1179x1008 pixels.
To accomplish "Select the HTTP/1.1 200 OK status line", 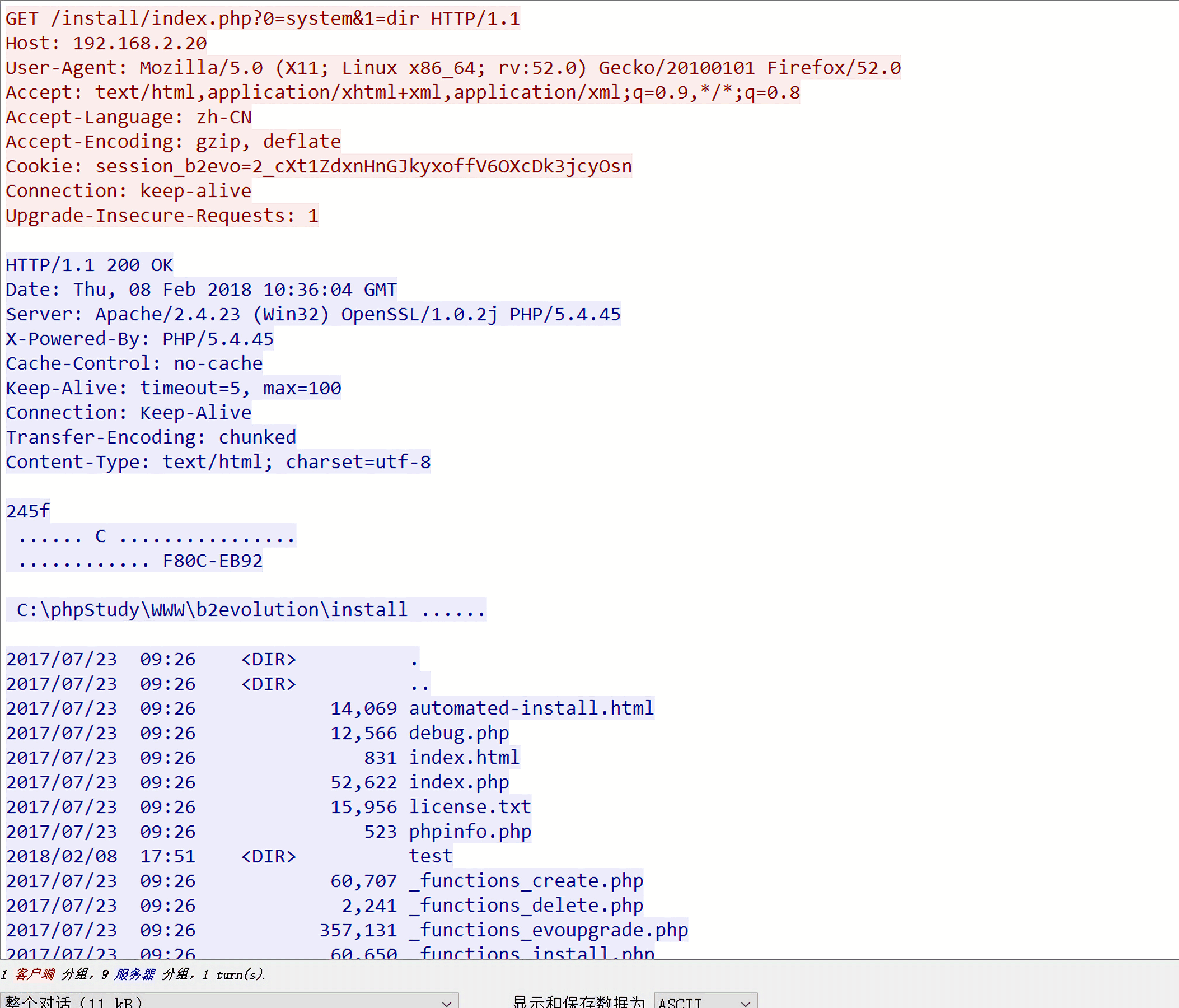I will click(x=90, y=265).
